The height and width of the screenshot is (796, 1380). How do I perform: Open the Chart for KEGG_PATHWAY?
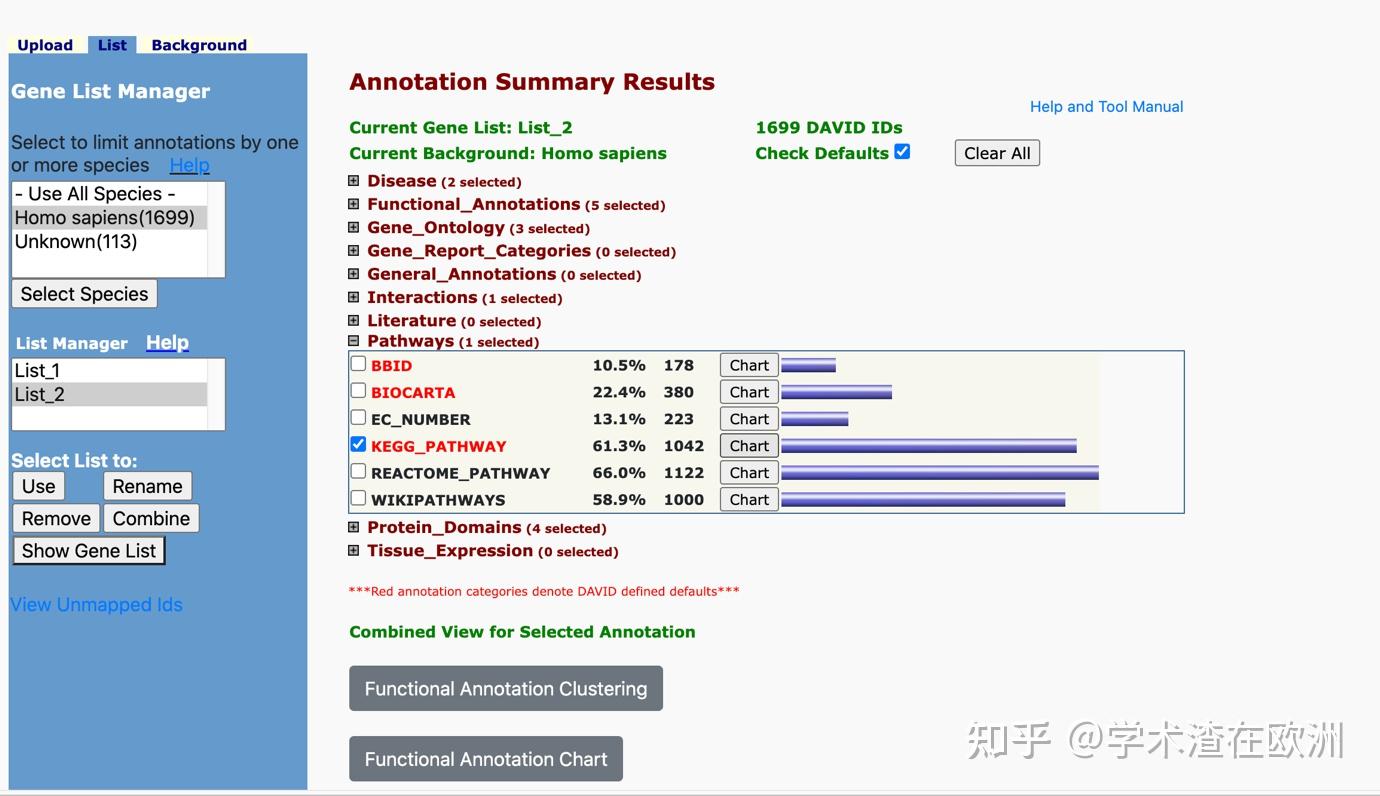coord(748,445)
